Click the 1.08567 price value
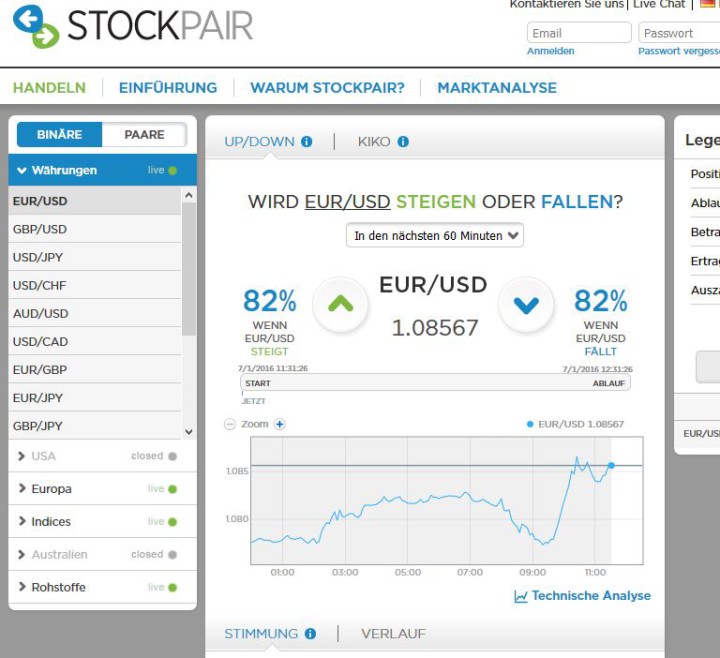The image size is (720, 658). [435, 328]
